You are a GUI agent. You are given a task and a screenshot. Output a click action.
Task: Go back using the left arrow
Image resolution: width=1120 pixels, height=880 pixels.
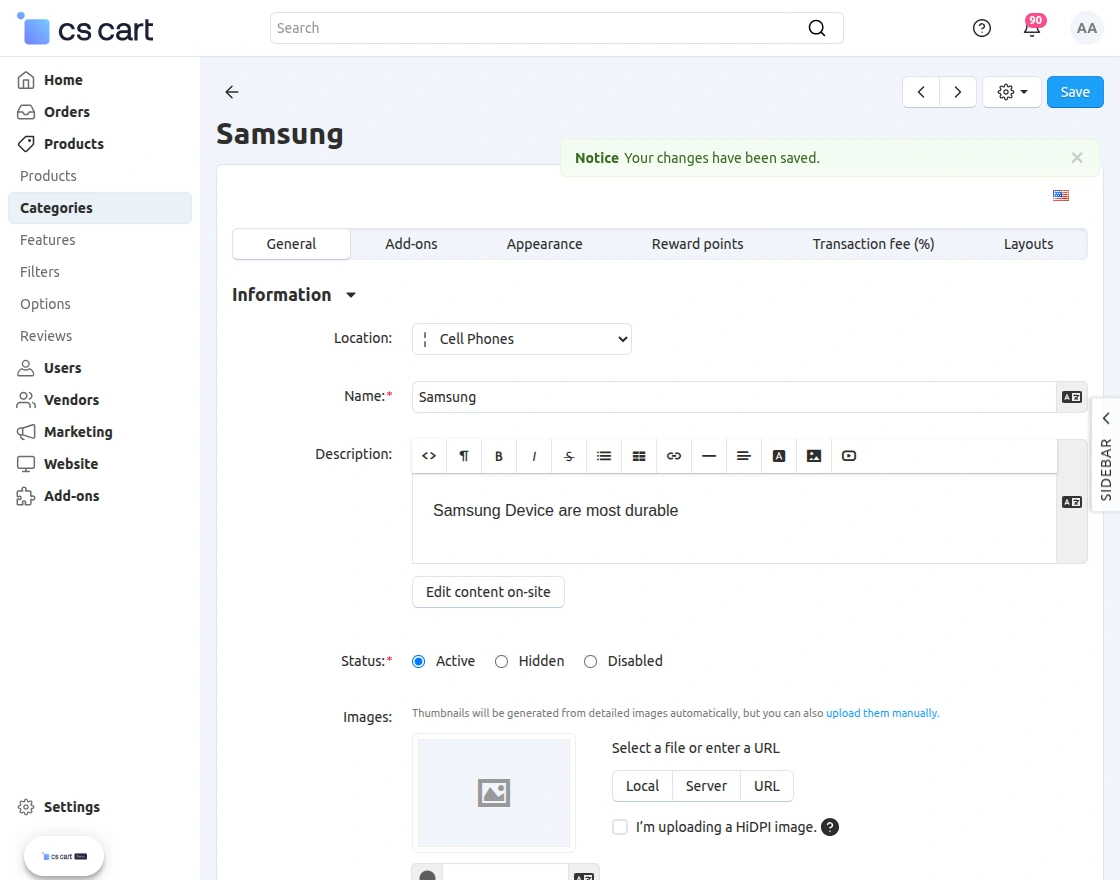[232, 92]
